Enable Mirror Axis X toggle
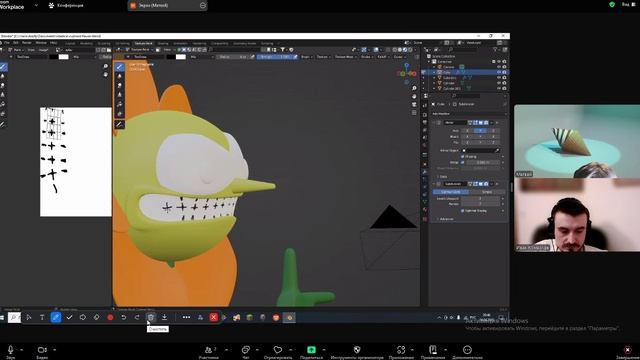640x360 pixels. [x=467, y=131]
